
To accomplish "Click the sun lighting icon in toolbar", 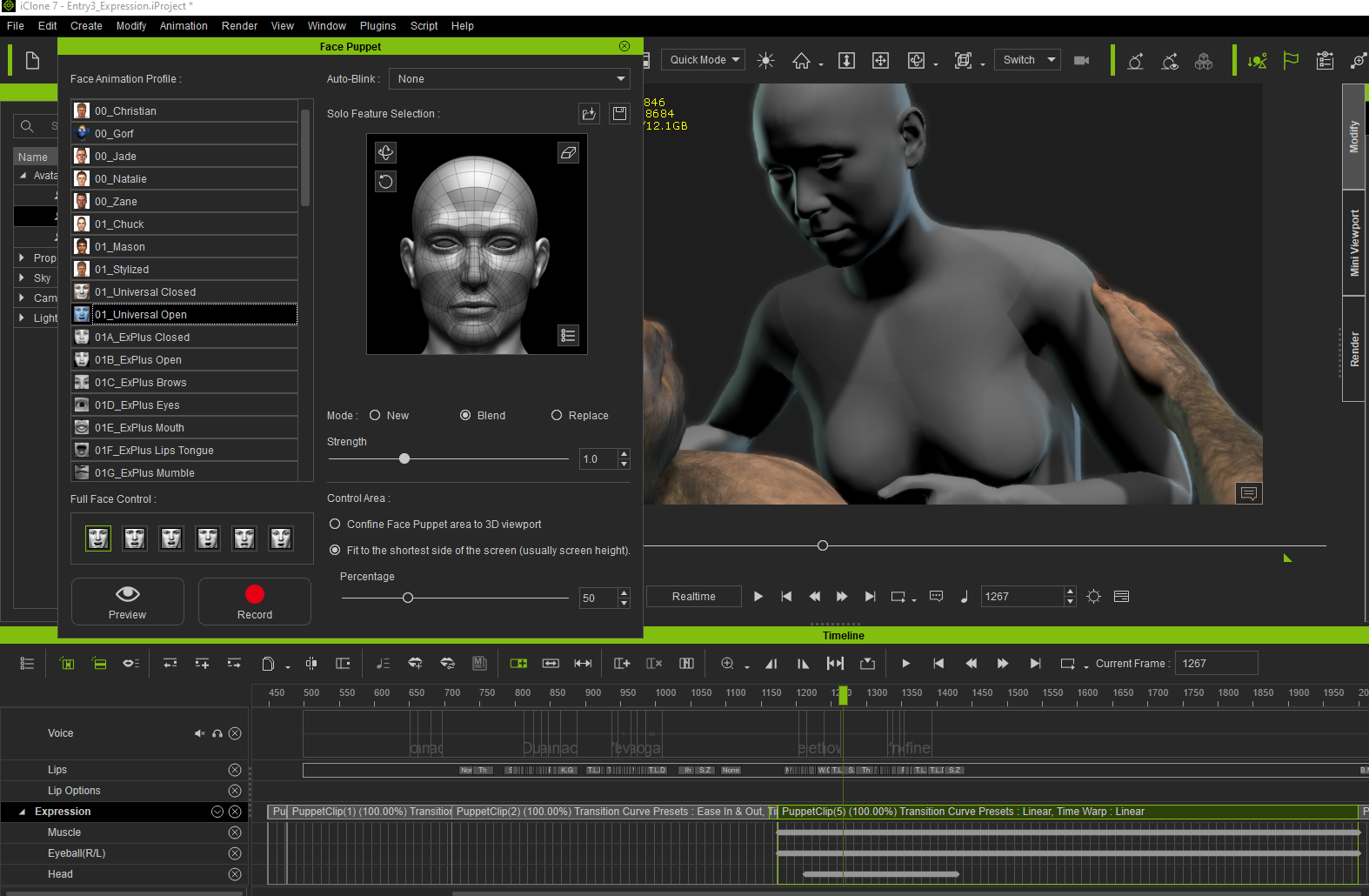I will [x=765, y=61].
